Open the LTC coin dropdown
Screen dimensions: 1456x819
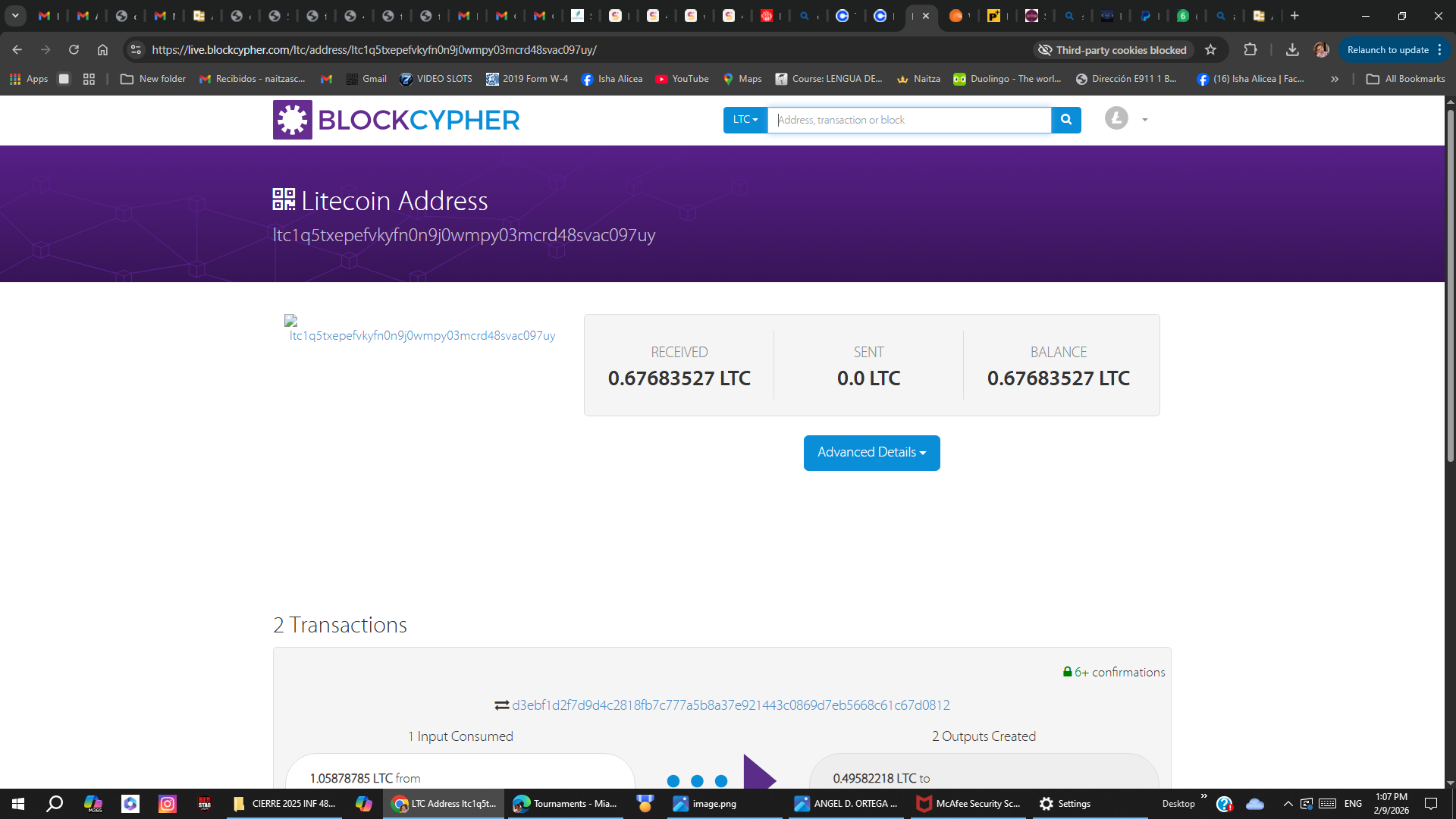click(x=745, y=120)
